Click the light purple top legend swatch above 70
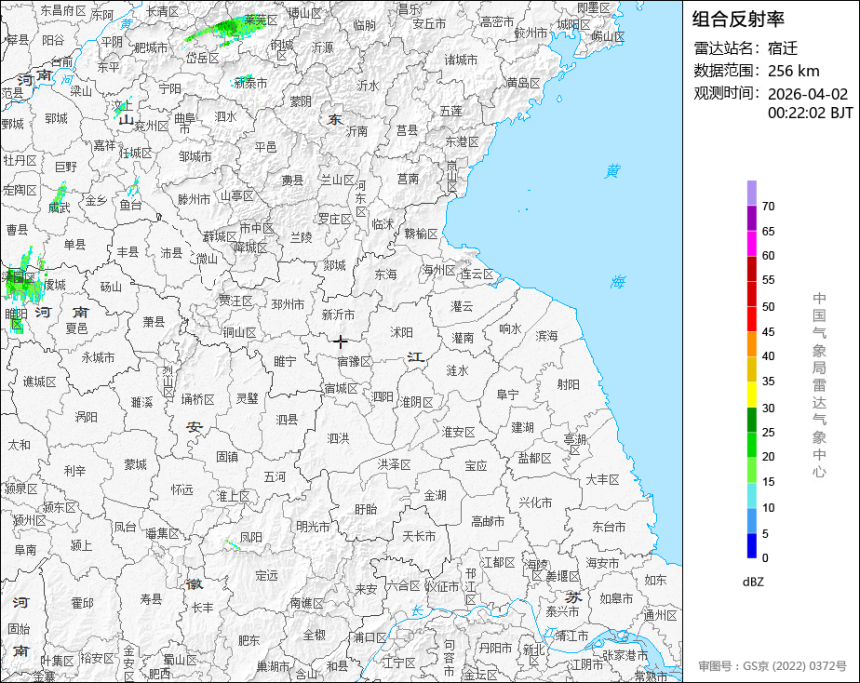 [751, 192]
